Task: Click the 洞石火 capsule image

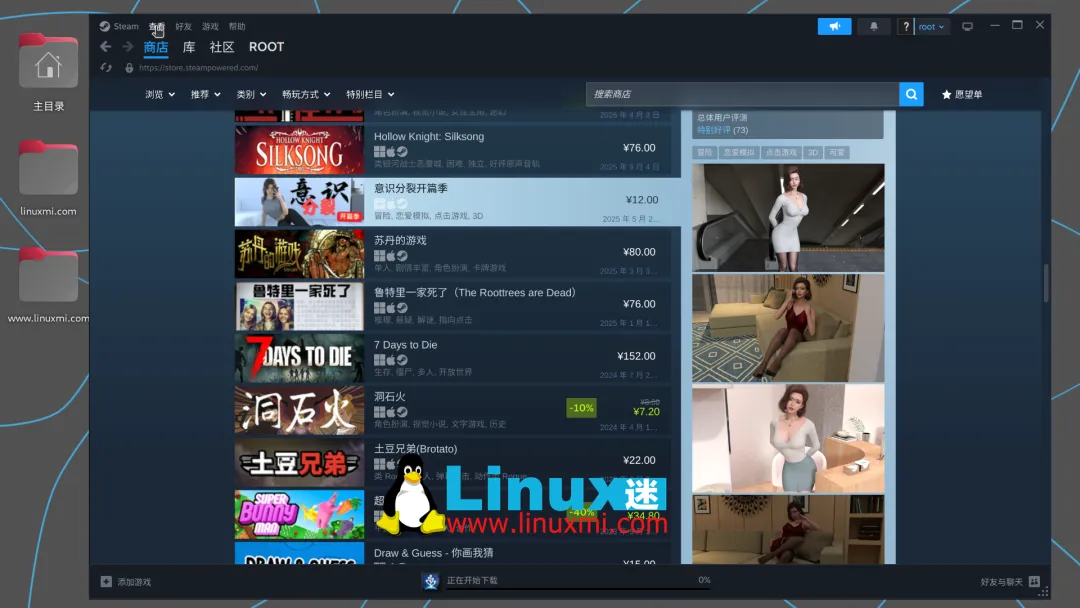Action: pos(299,410)
